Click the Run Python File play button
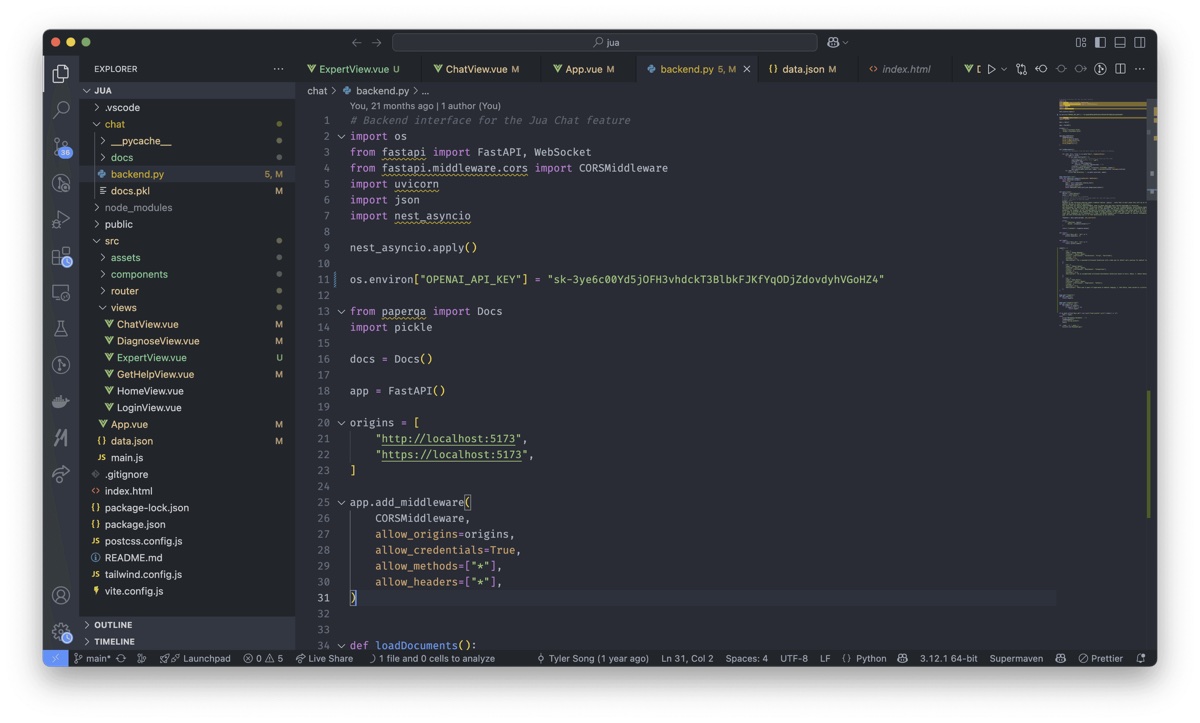This screenshot has width=1200, height=723. pyautogui.click(x=991, y=69)
